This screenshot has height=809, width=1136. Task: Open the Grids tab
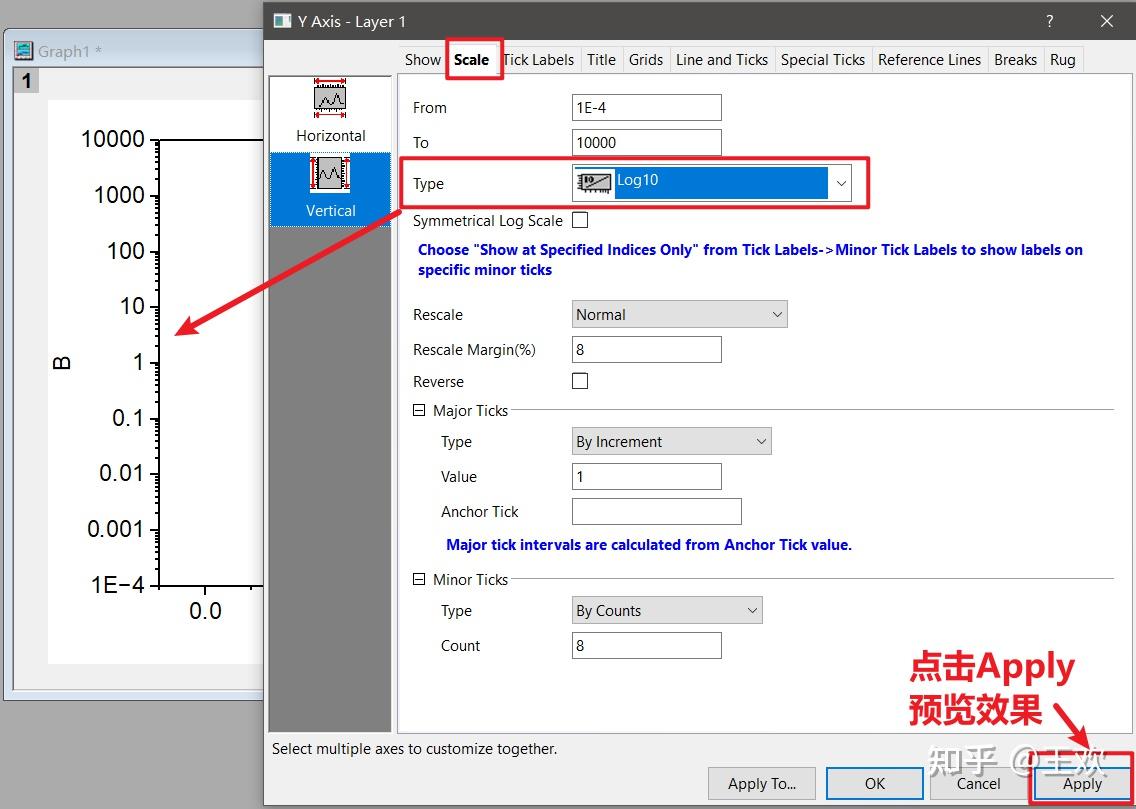pyautogui.click(x=646, y=59)
